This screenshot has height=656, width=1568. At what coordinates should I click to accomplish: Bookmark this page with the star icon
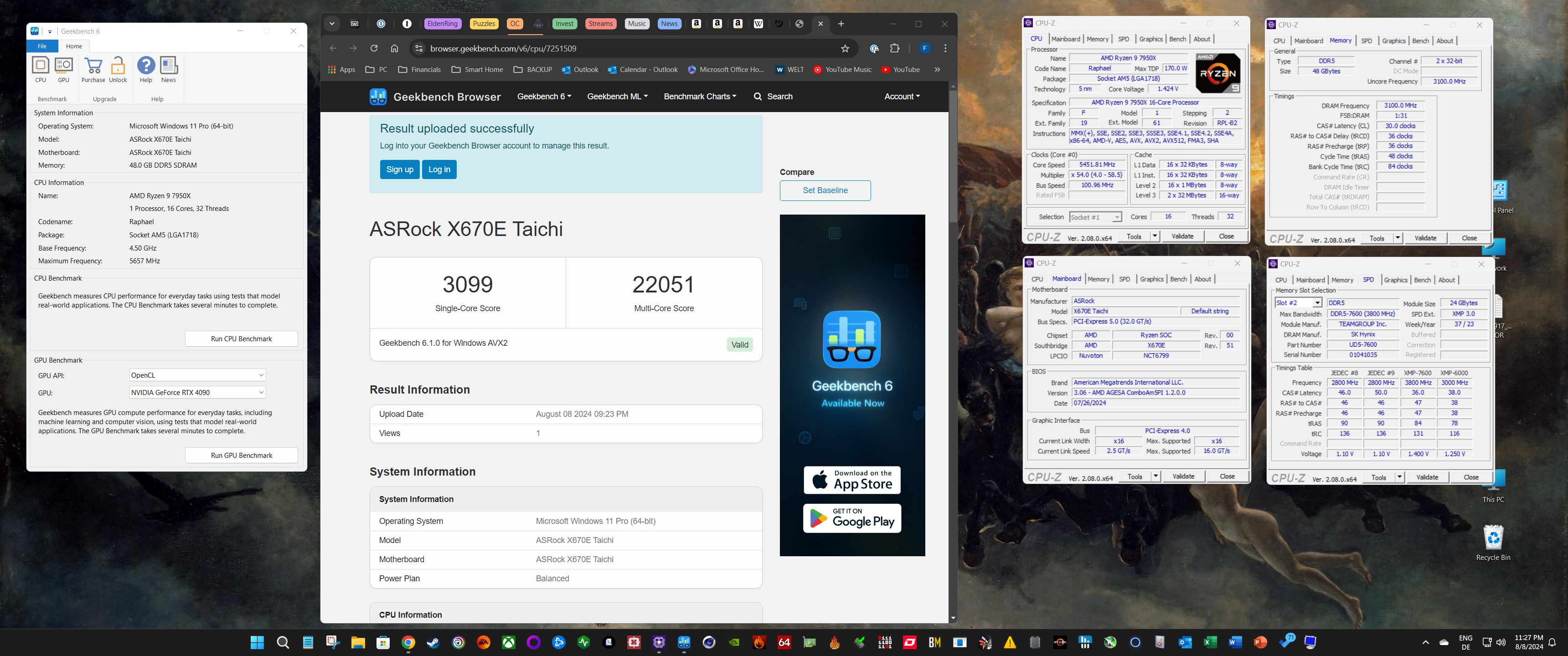845,49
